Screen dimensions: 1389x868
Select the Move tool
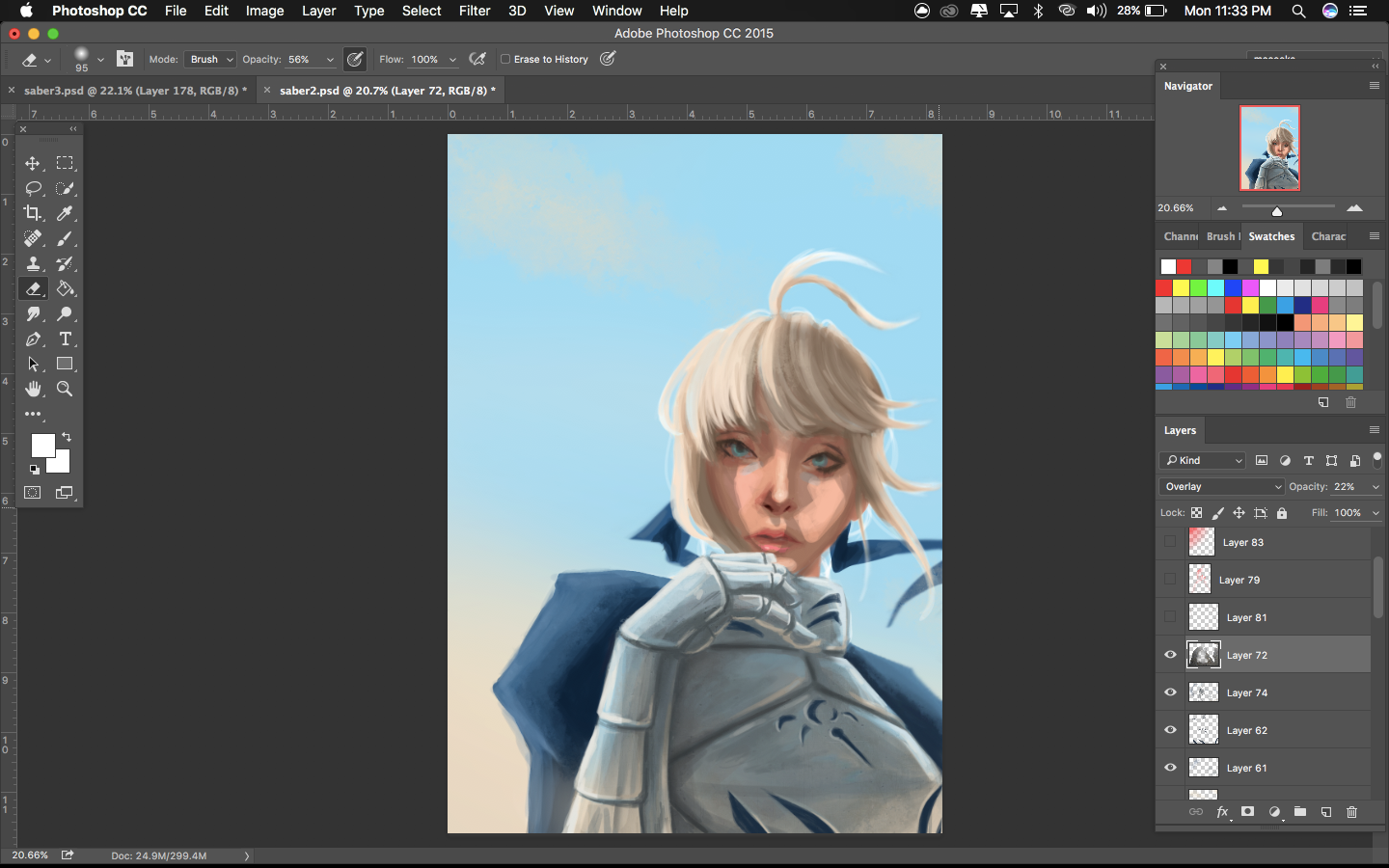click(x=33, y=163)
